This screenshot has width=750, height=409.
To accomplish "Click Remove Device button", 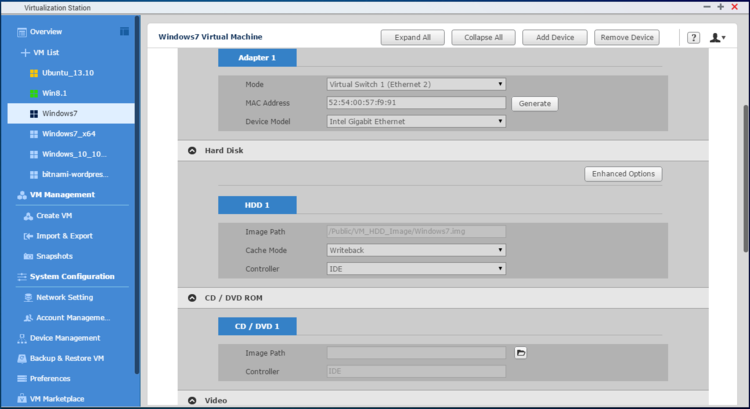I will [627, 37].
